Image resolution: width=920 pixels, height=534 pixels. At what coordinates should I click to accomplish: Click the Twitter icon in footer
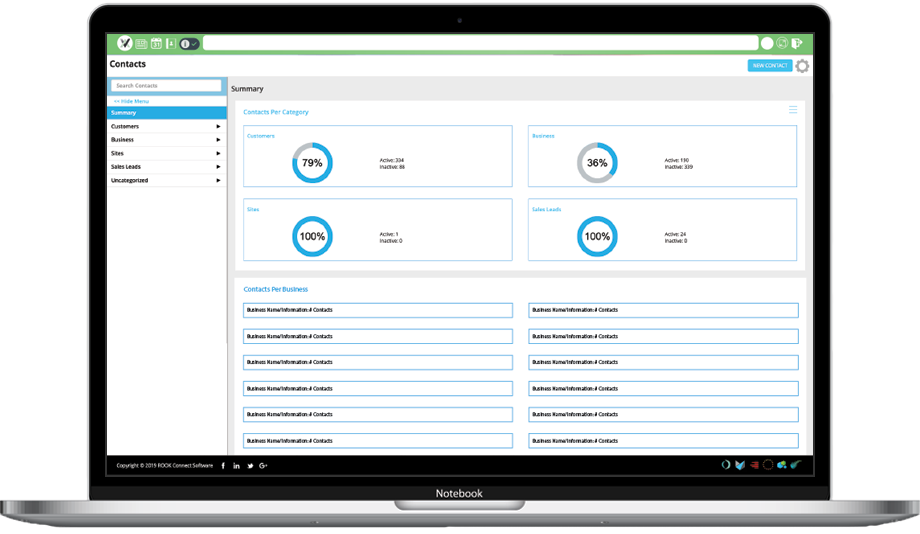click(x=250, y=466)
